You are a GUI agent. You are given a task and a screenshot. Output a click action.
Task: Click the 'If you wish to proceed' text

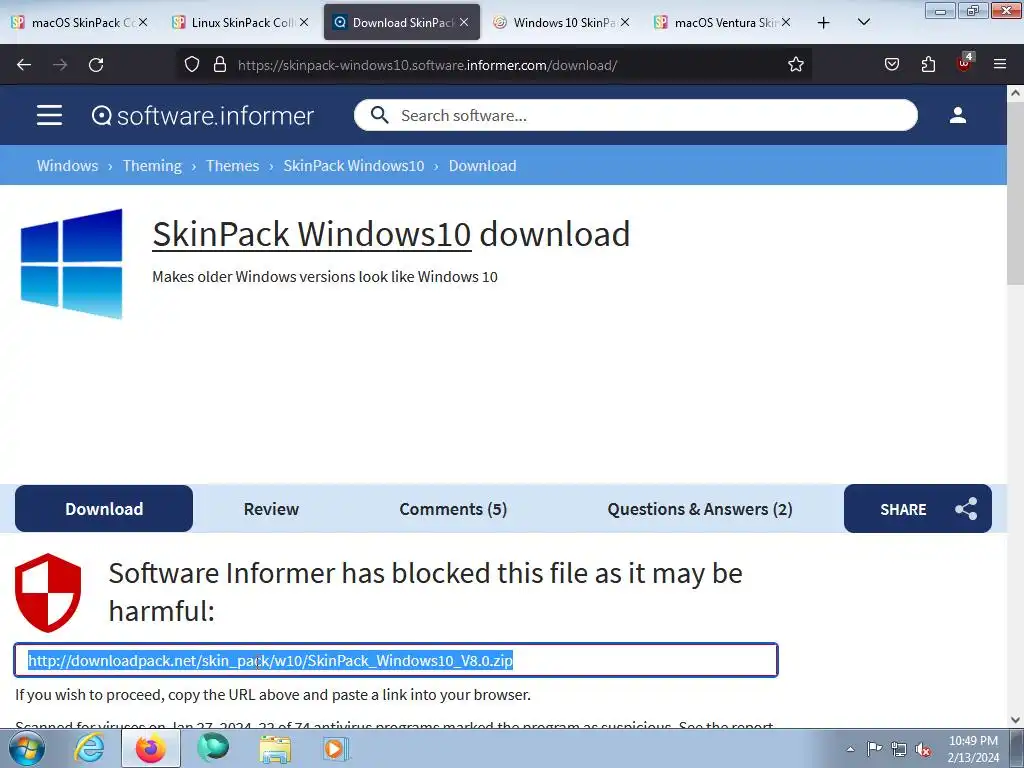pyautogui.click(x=273, y=695)
